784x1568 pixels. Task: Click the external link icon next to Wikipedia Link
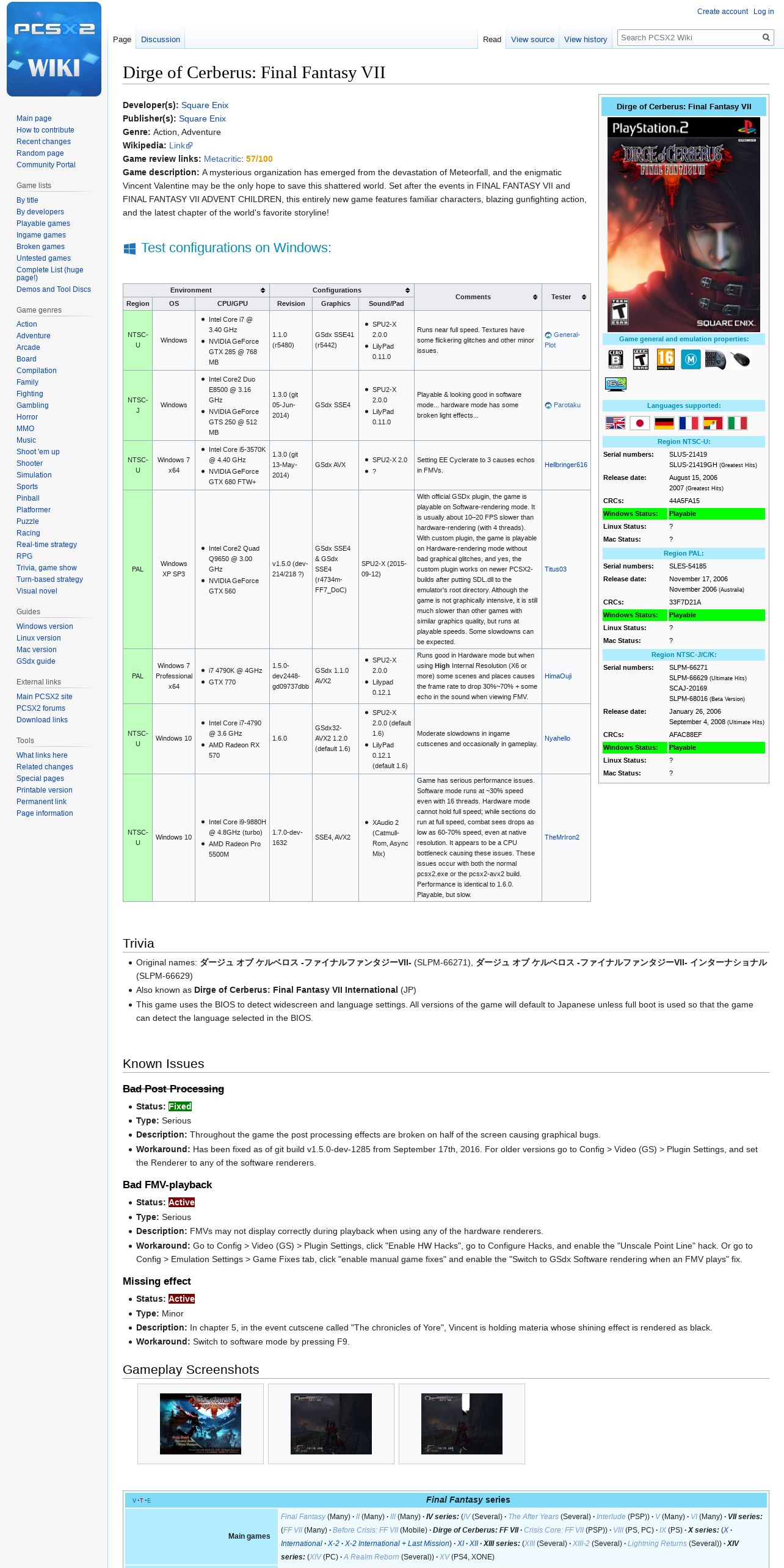[x=189, y=145]
